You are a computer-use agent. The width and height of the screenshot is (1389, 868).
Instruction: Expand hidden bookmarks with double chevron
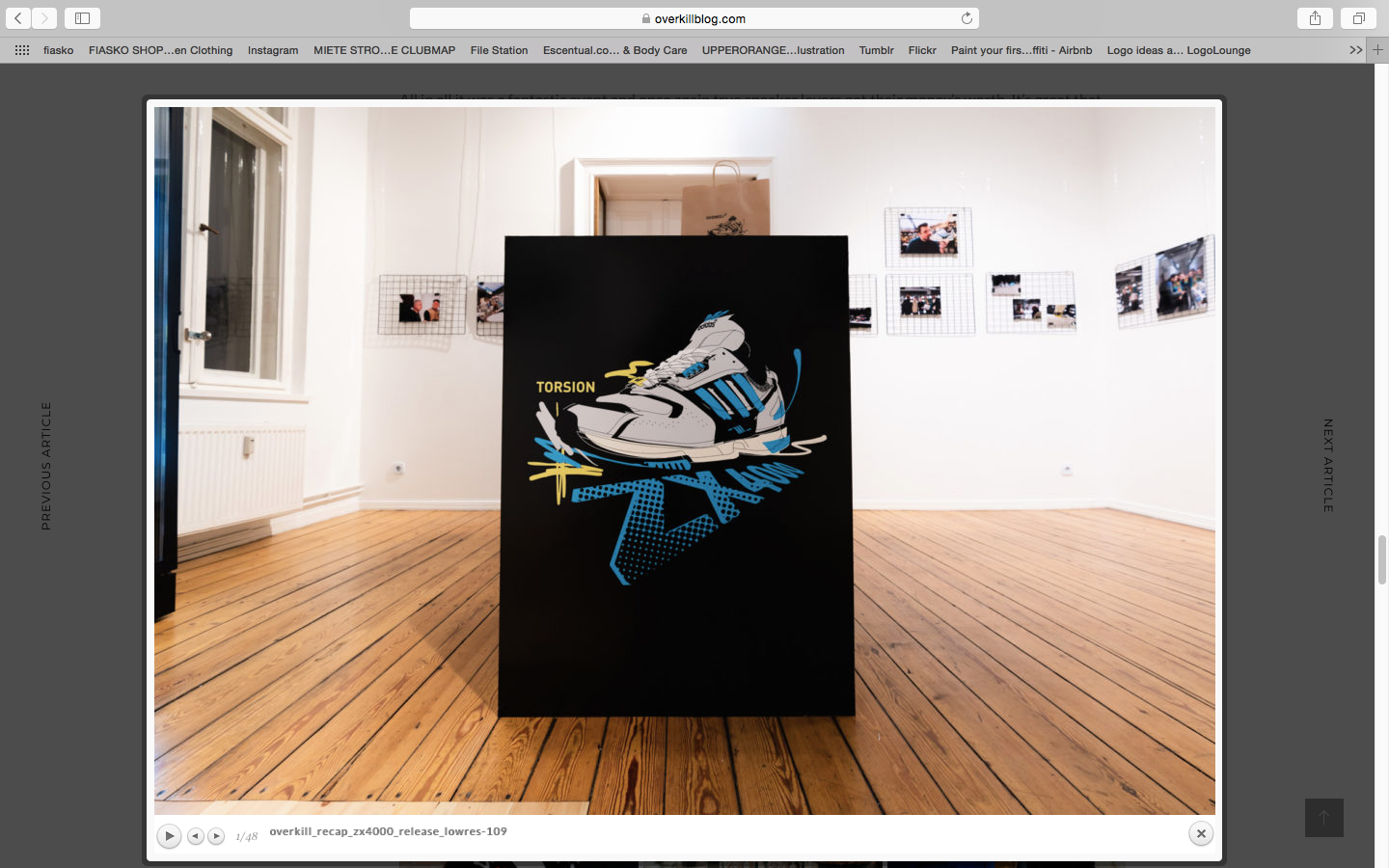pyautogui.click(x=1355, y=50)
